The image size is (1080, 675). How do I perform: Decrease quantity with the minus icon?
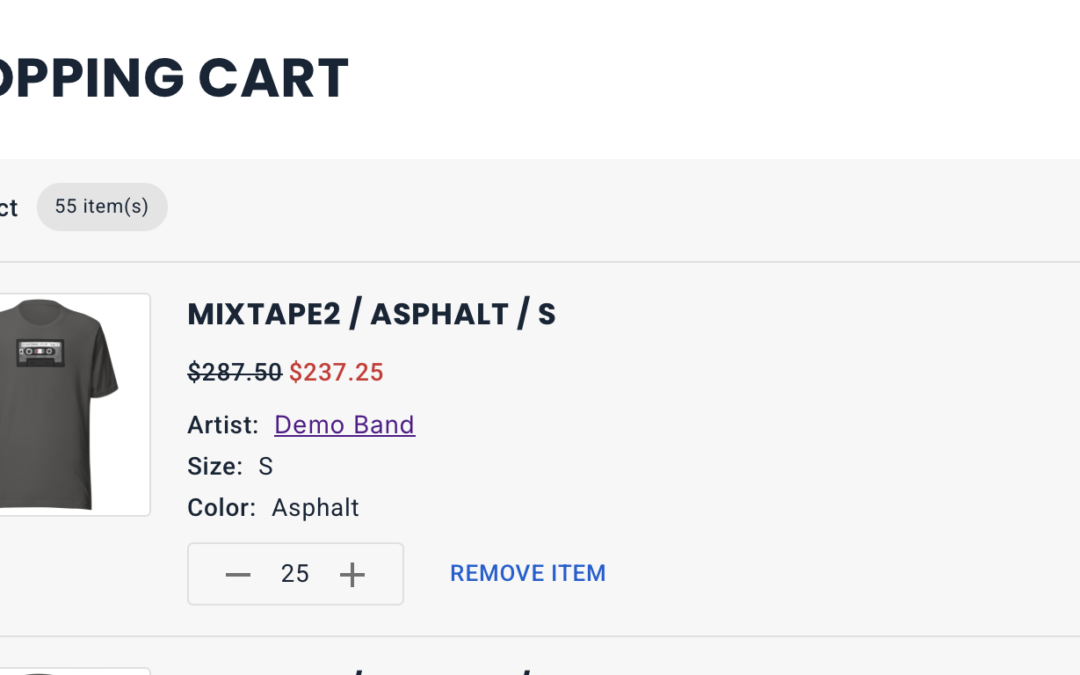click(238, 574)
